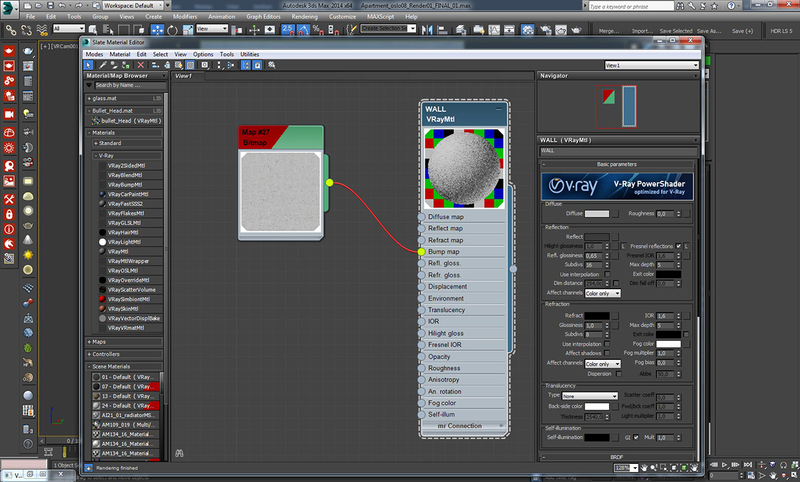This screenshot has width=800, height=482.
Task: Click the Save As... button
Action: [x=709, y=31]
